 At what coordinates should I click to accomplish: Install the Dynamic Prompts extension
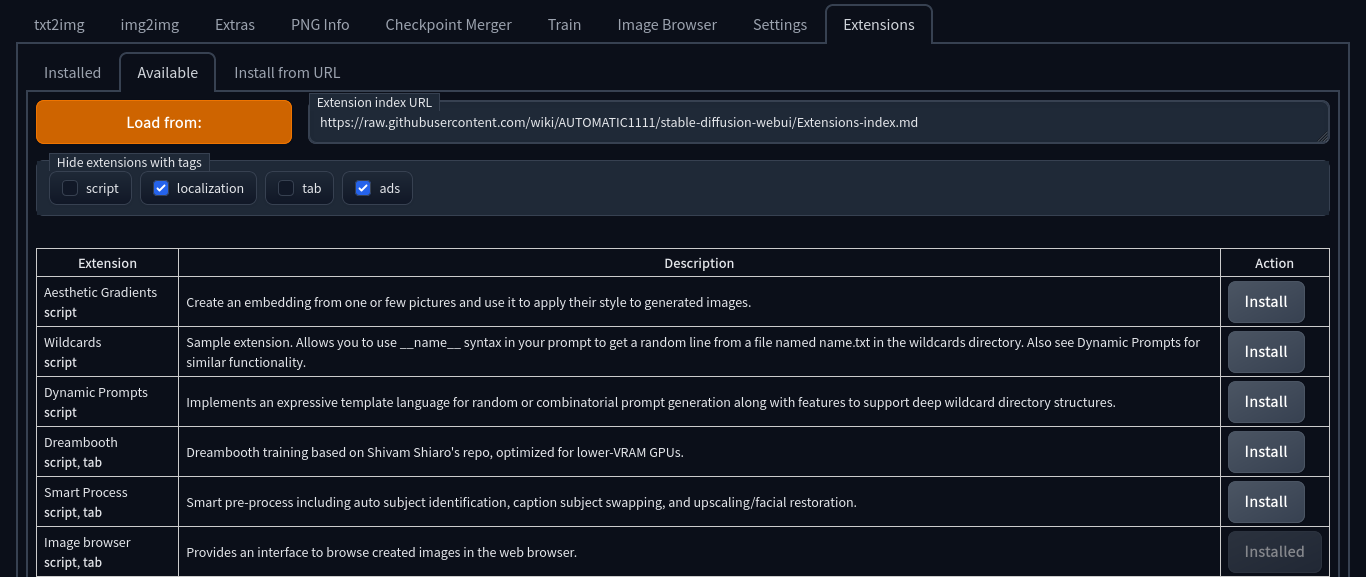click(x=1266, y=402)
